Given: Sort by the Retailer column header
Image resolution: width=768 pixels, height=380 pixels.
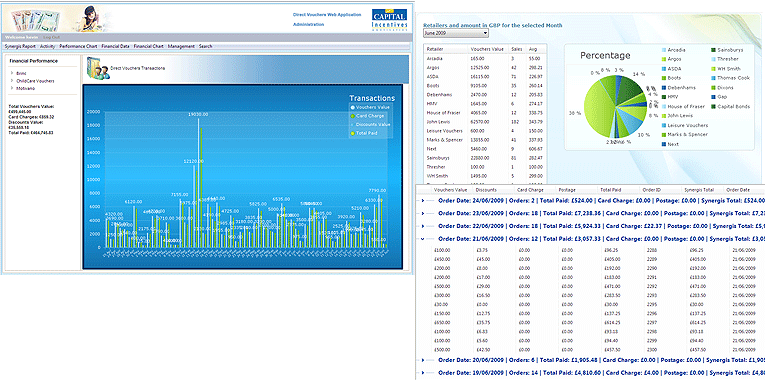Looking at the screenshot, I should point(436,49).
